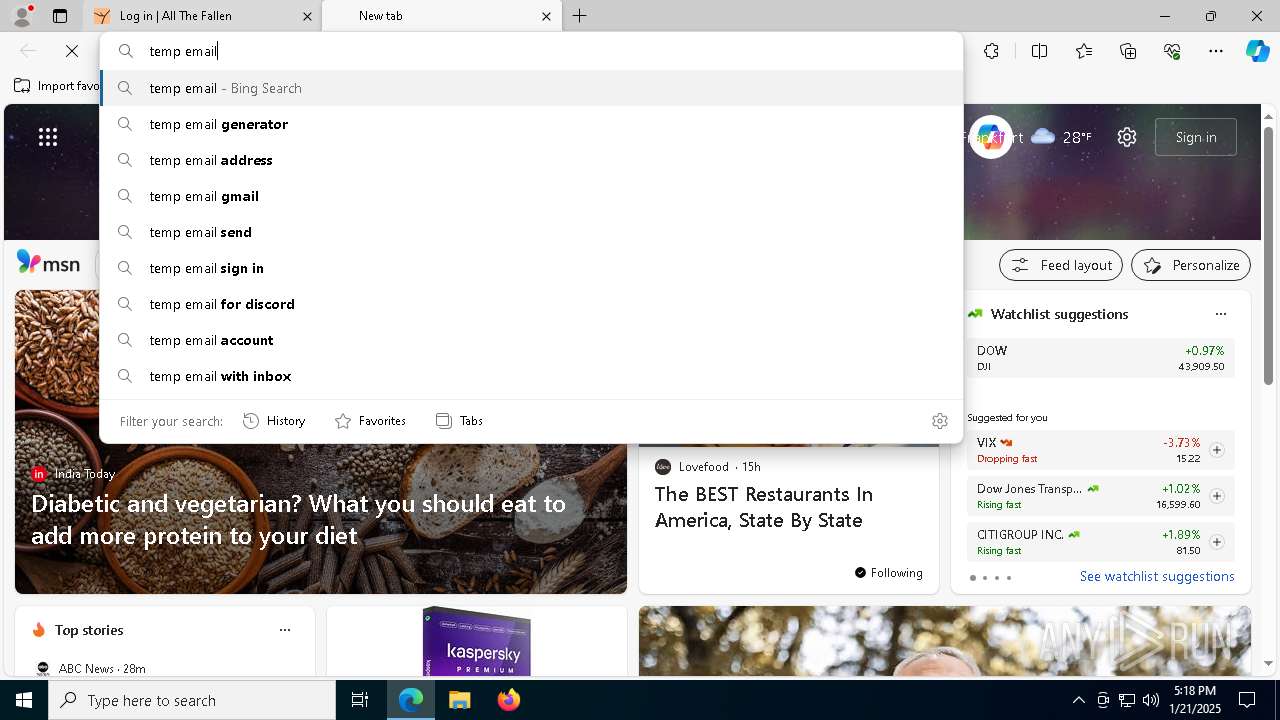Pick 'temp email with inbox' suggestion

531,376
